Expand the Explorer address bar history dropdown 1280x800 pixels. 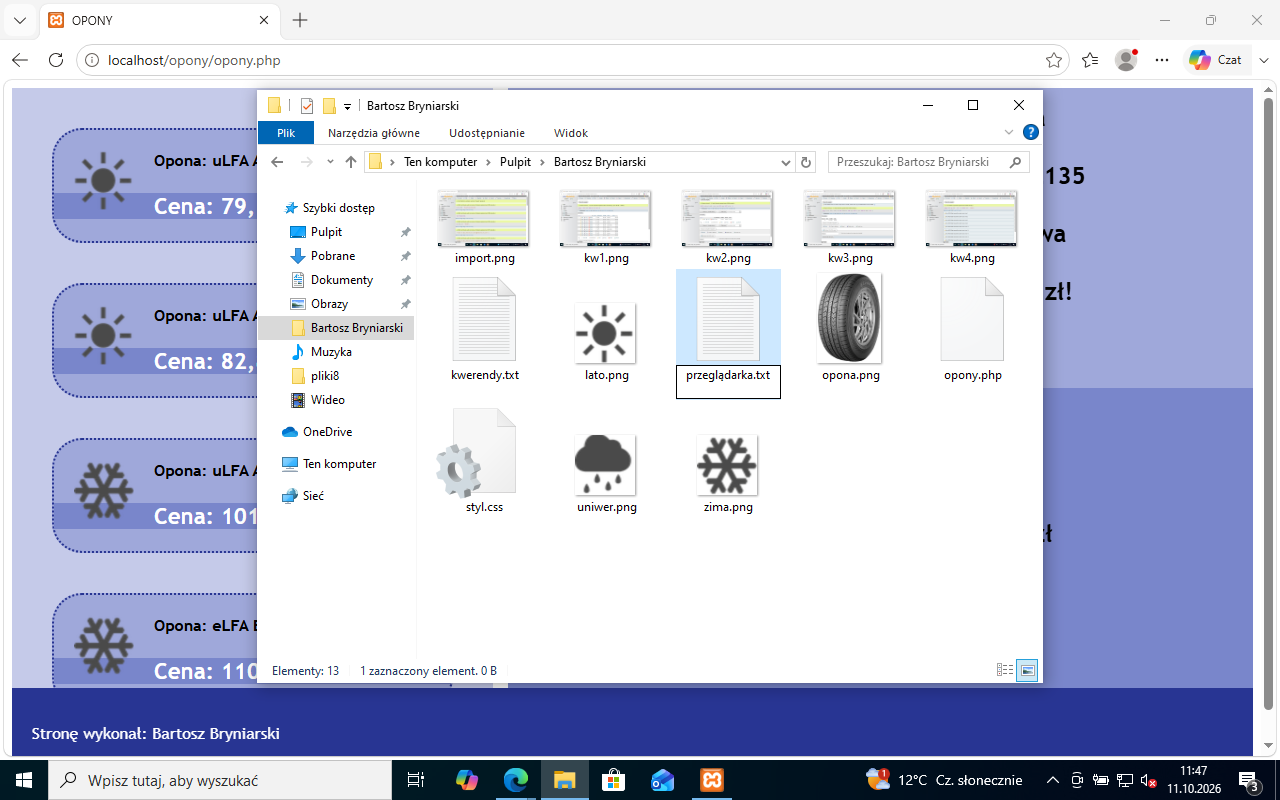point(786,162)
